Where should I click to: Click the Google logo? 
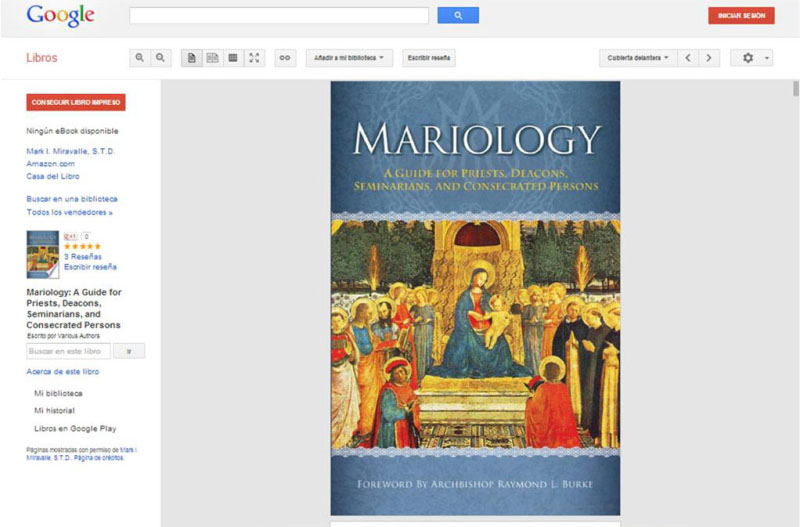60,15
